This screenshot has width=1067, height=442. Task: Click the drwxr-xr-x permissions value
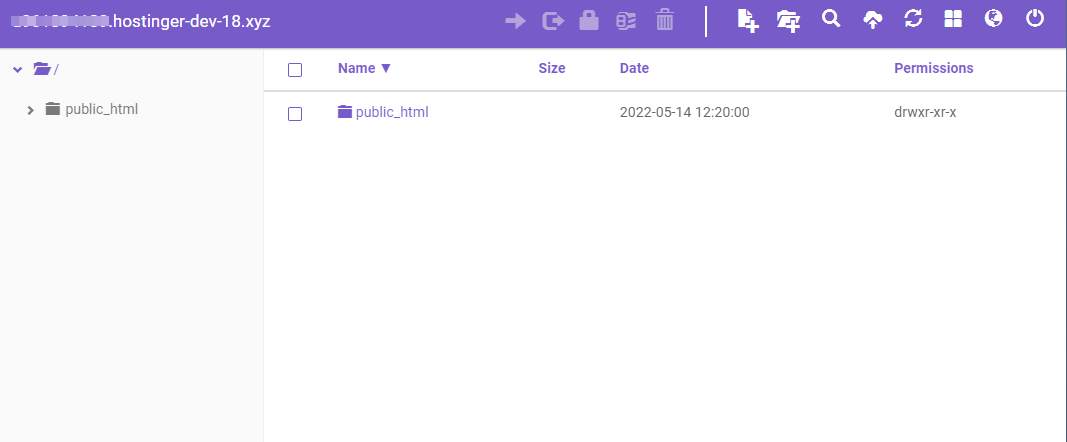925,112
